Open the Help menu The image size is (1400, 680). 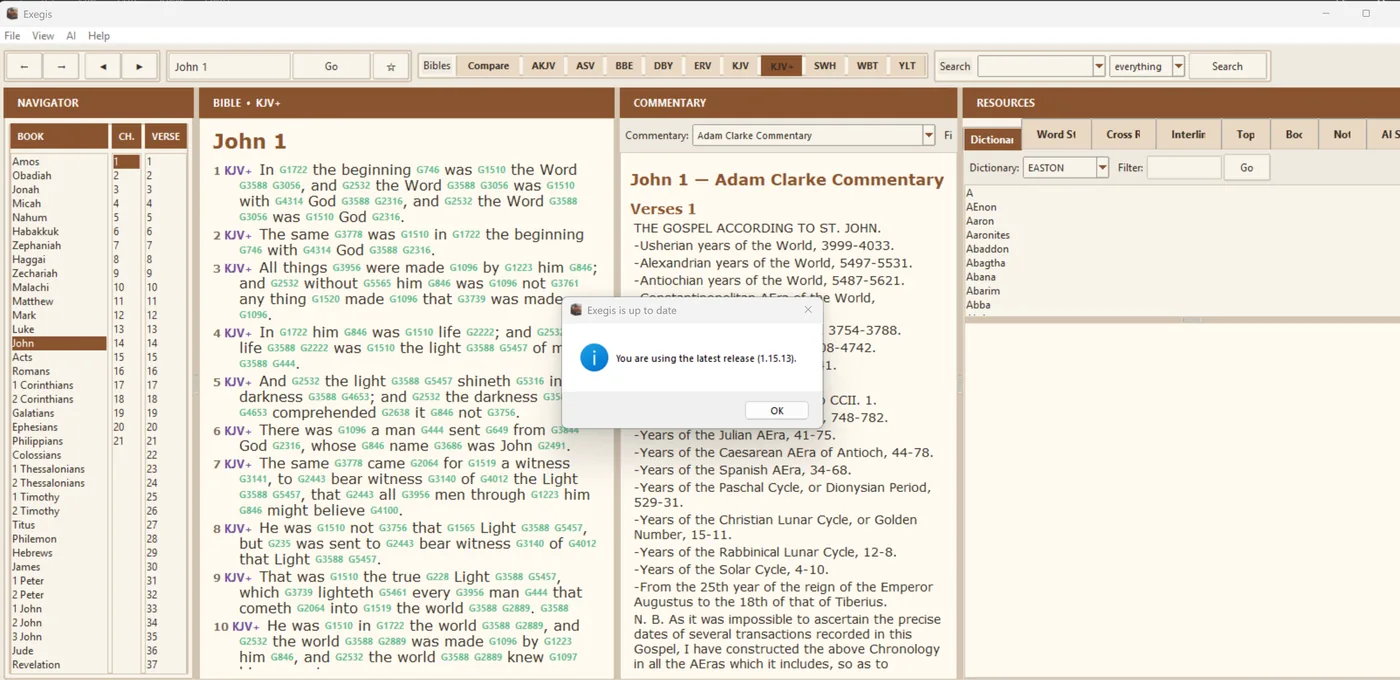point(99,36)
